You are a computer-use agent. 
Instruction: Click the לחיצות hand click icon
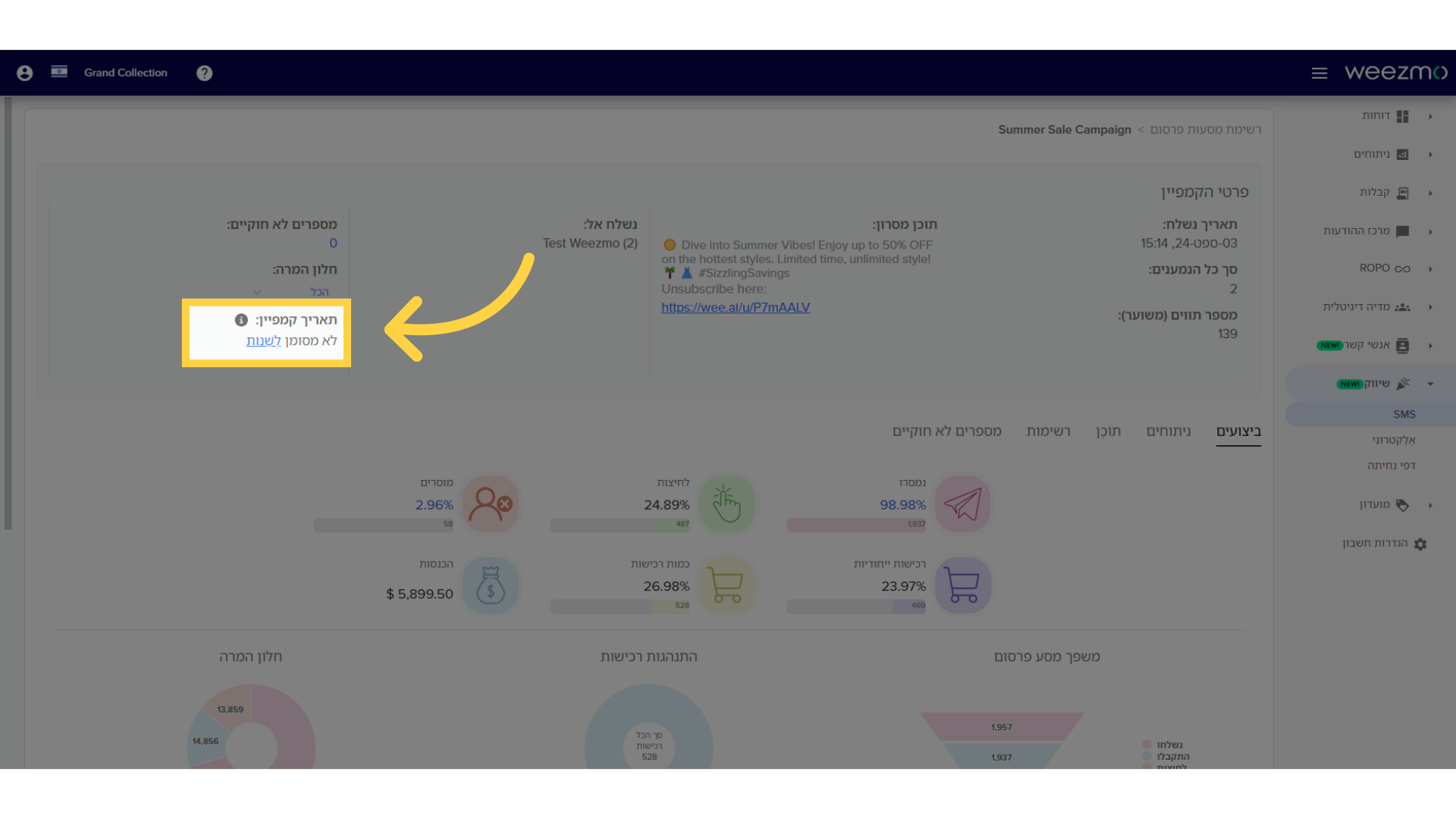[x=726, y=504]
